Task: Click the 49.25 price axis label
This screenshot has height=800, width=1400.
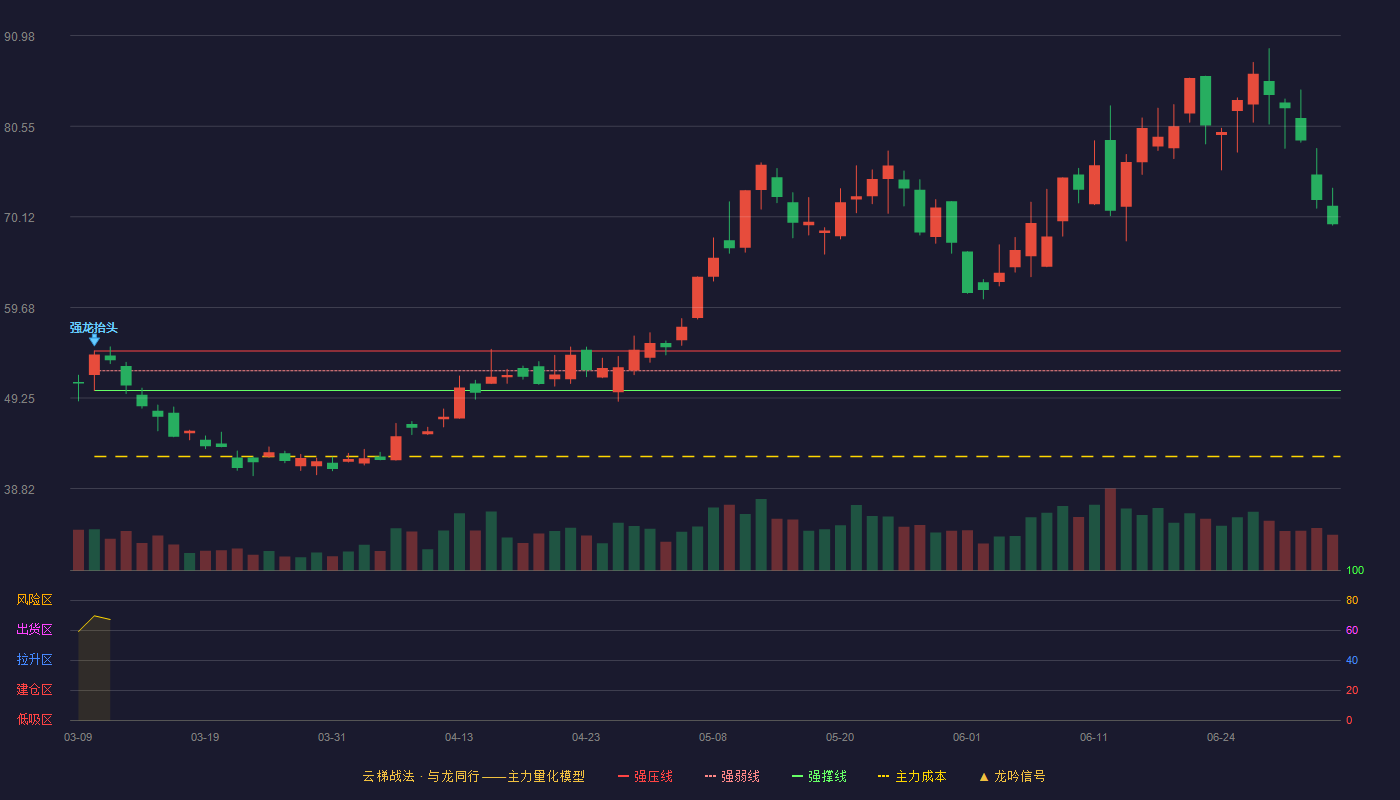Action: coord(20,398)
